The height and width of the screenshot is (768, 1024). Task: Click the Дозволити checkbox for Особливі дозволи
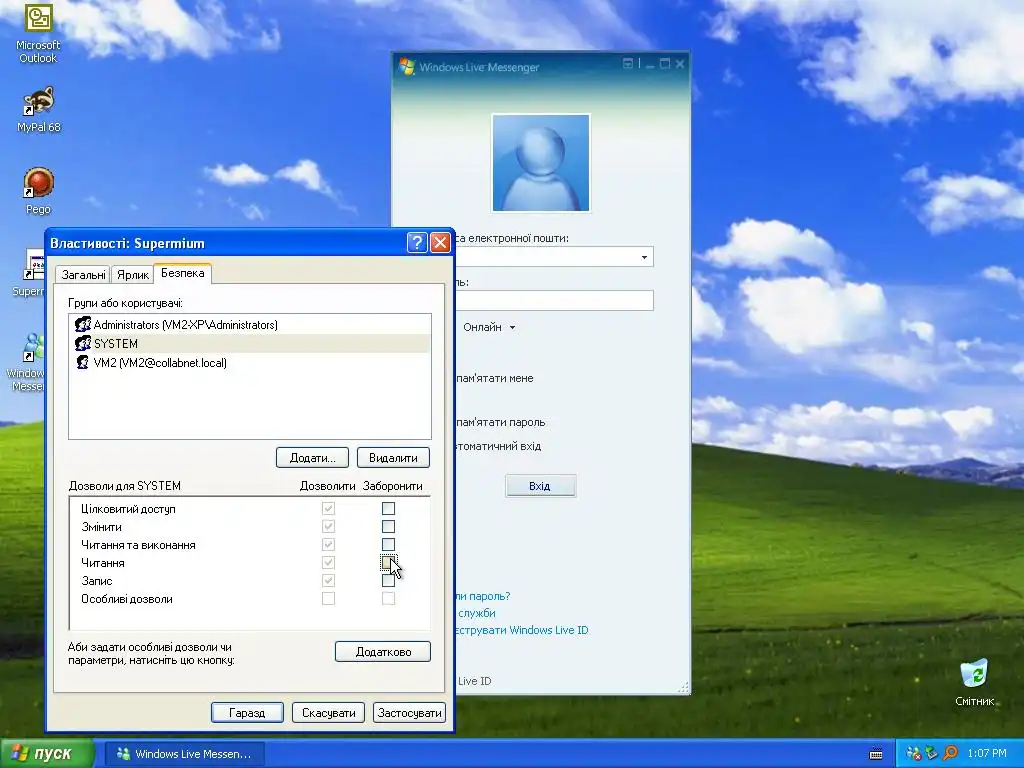point(328,598)
